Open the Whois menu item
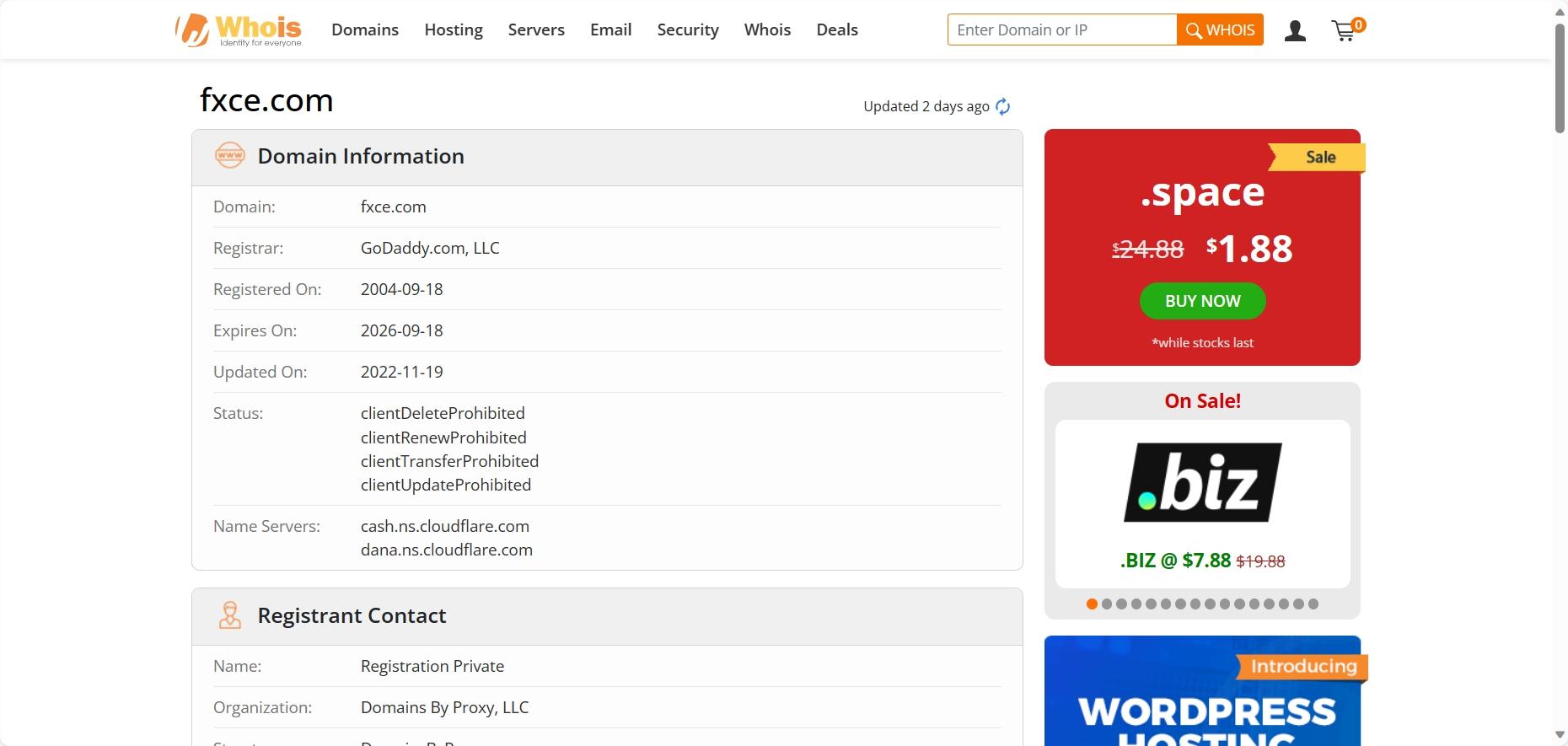 coord(767,30)
